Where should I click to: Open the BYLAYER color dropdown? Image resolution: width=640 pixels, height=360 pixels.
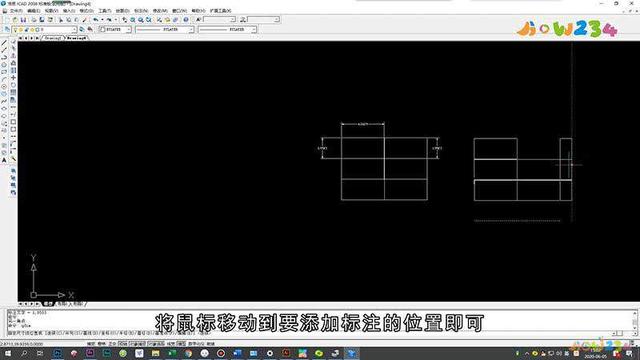(116, 30)
